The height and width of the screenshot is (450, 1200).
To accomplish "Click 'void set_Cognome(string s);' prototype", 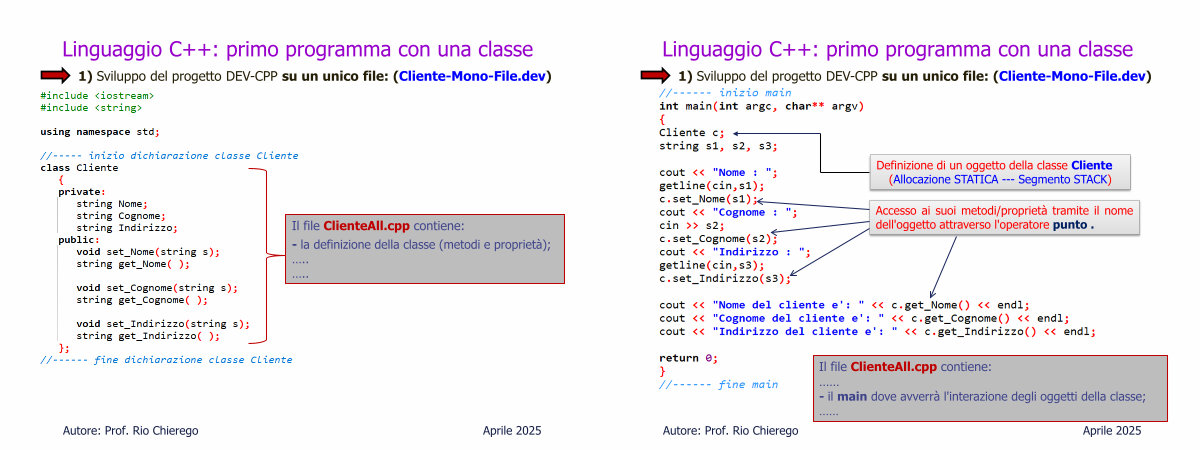I will coord(157,288).
